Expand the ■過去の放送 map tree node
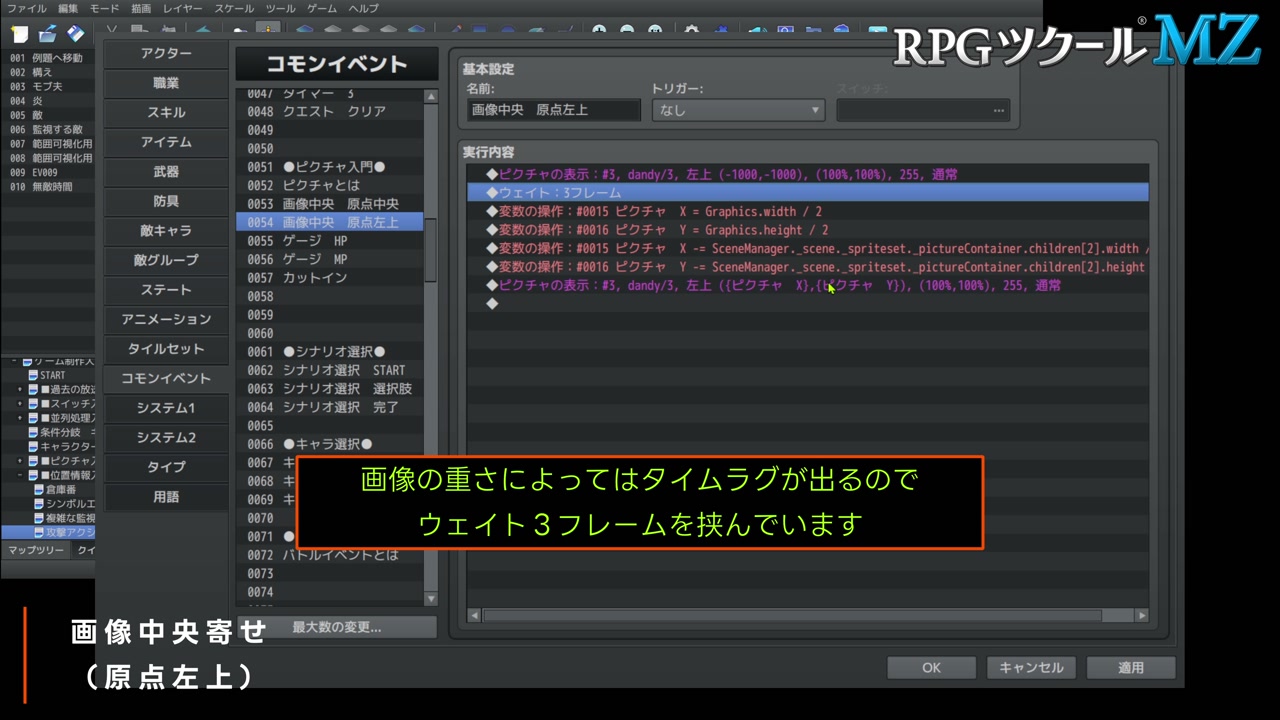The image size is (1280, 720). click(20, 389)
